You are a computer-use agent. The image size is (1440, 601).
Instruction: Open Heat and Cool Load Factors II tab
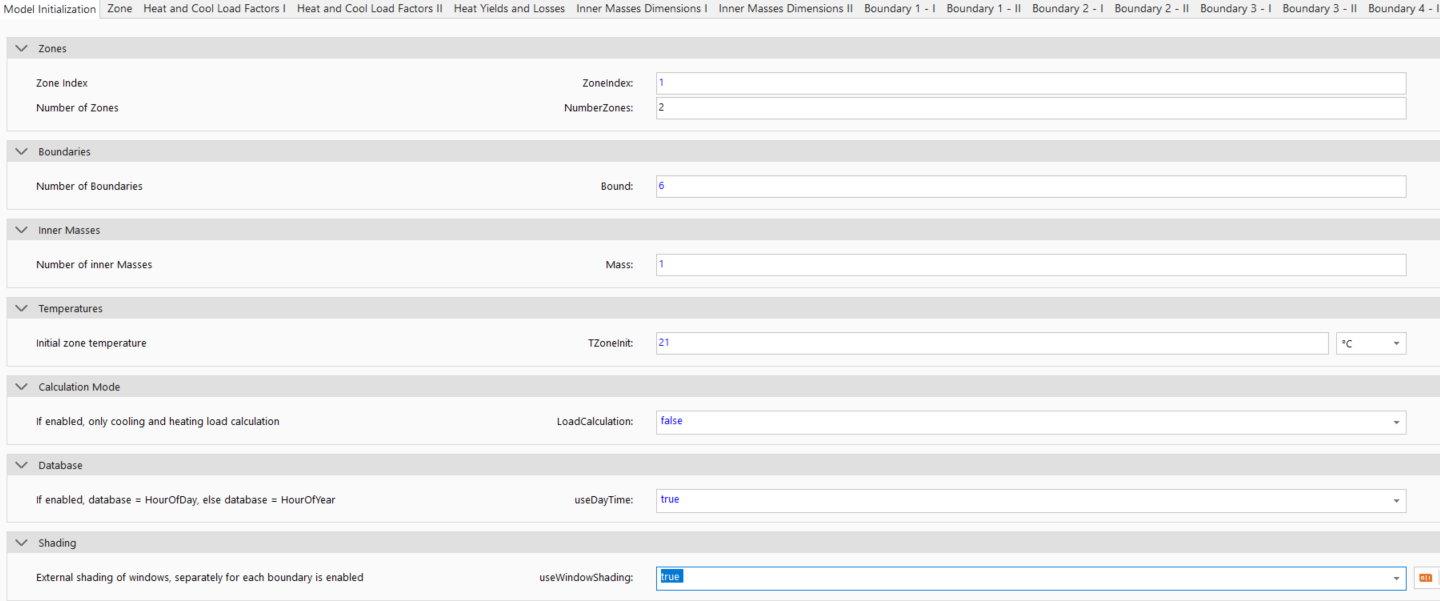370,9
